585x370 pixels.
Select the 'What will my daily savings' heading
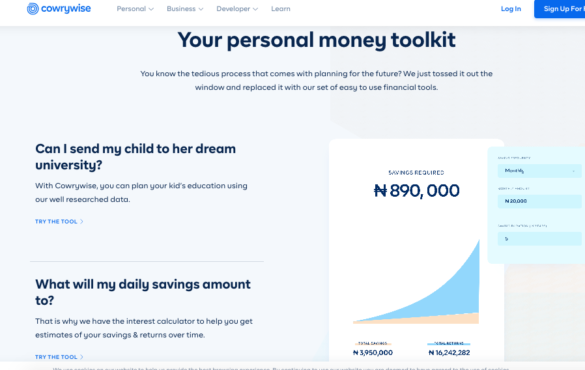point(143,292)
